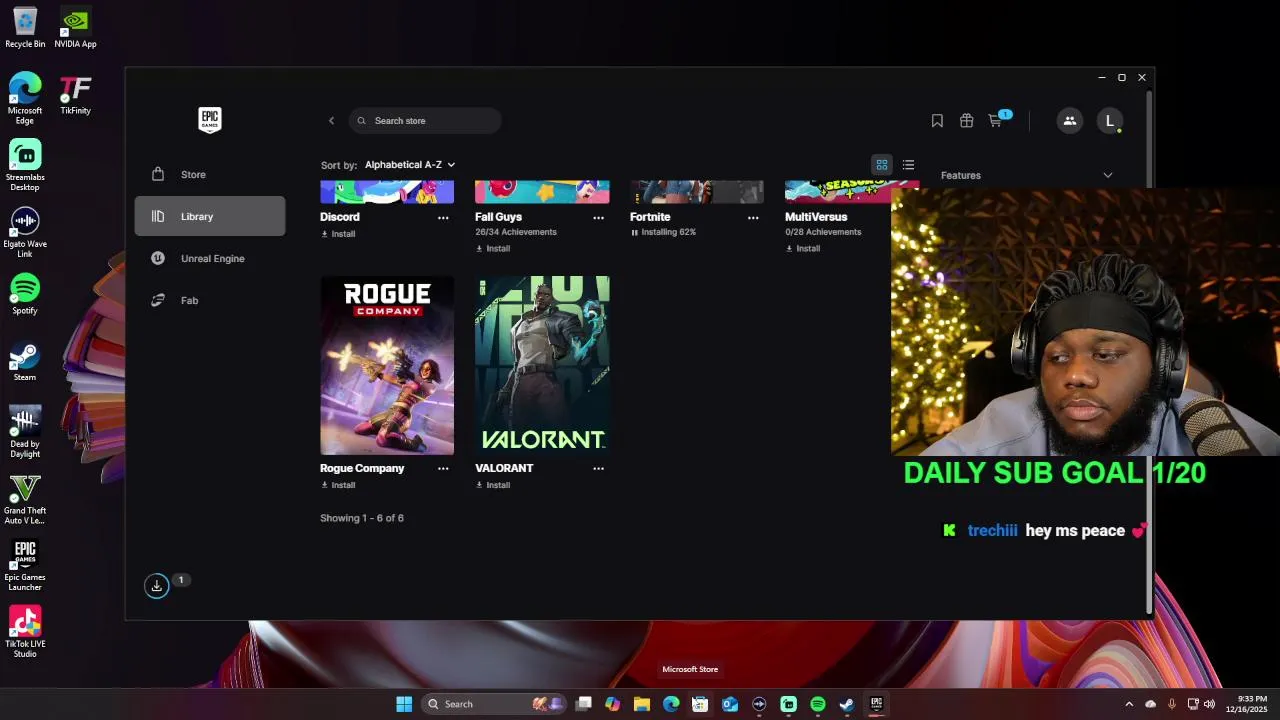Viewport: 1280px width, 720px height.
Task: Open Epic Games Launcher desktop icon
Action: (x=25, y=566)
